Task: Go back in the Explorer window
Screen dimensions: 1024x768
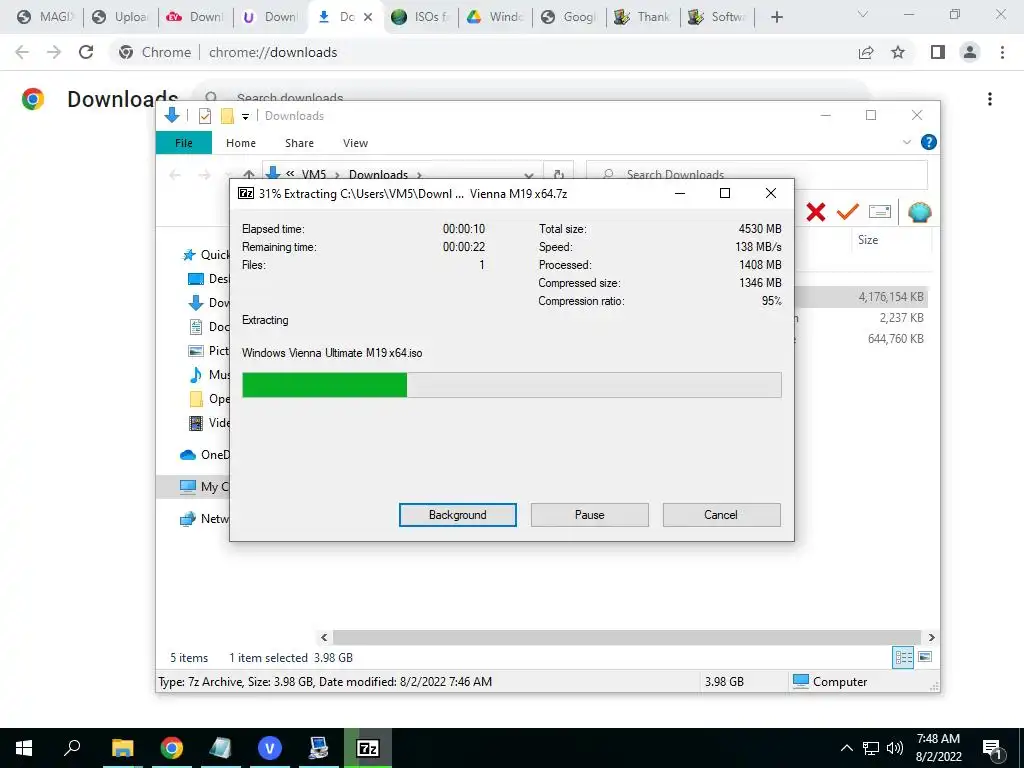Action: pos(174,174)
